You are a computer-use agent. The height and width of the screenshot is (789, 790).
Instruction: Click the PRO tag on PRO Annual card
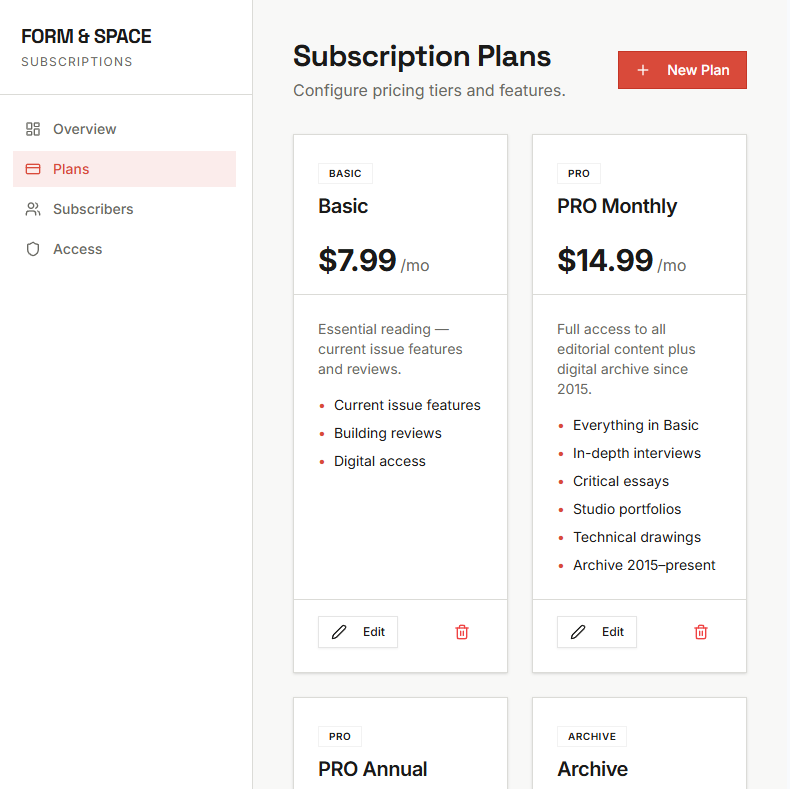[x=340, y=737]
